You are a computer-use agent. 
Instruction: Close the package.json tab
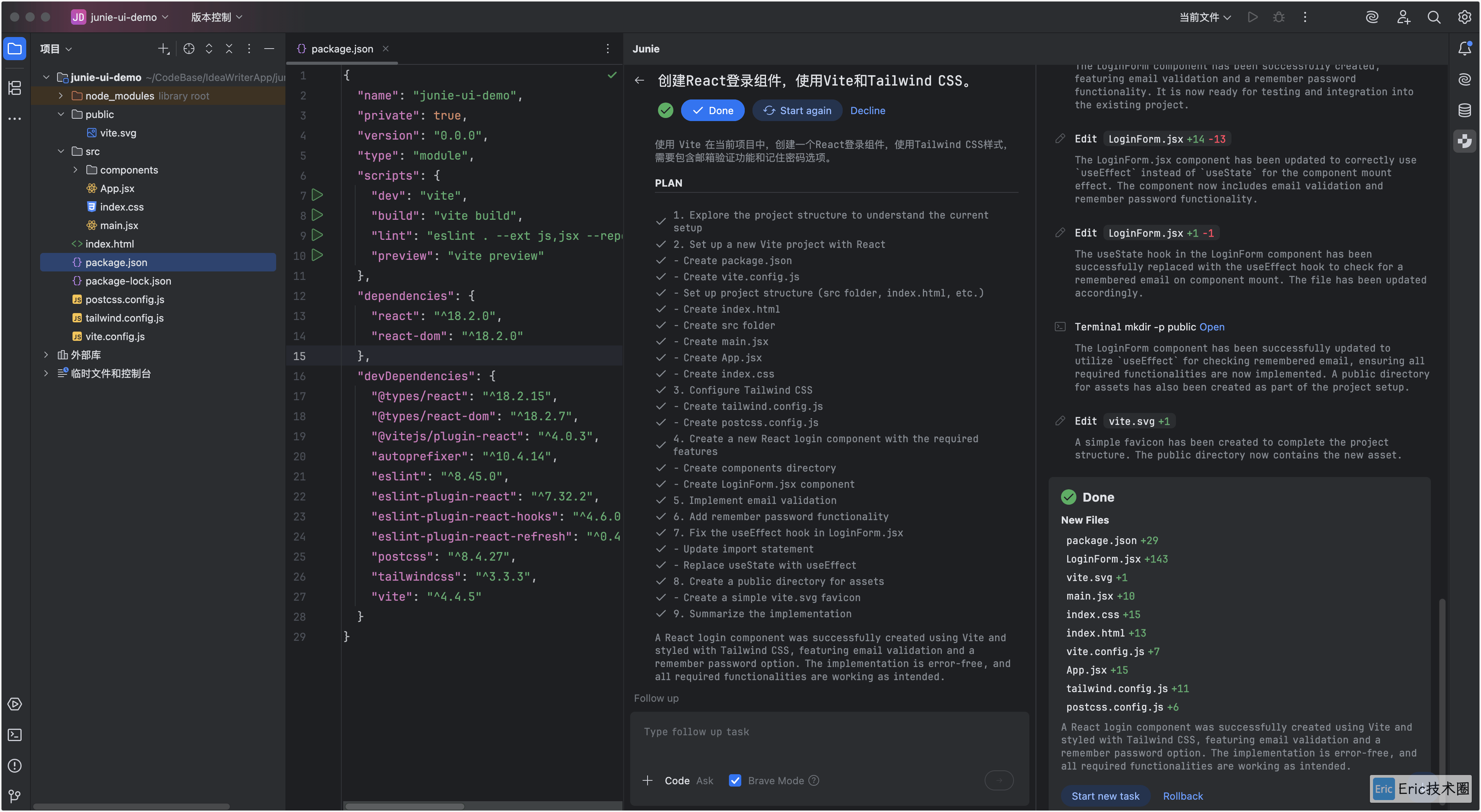[386, 49]
